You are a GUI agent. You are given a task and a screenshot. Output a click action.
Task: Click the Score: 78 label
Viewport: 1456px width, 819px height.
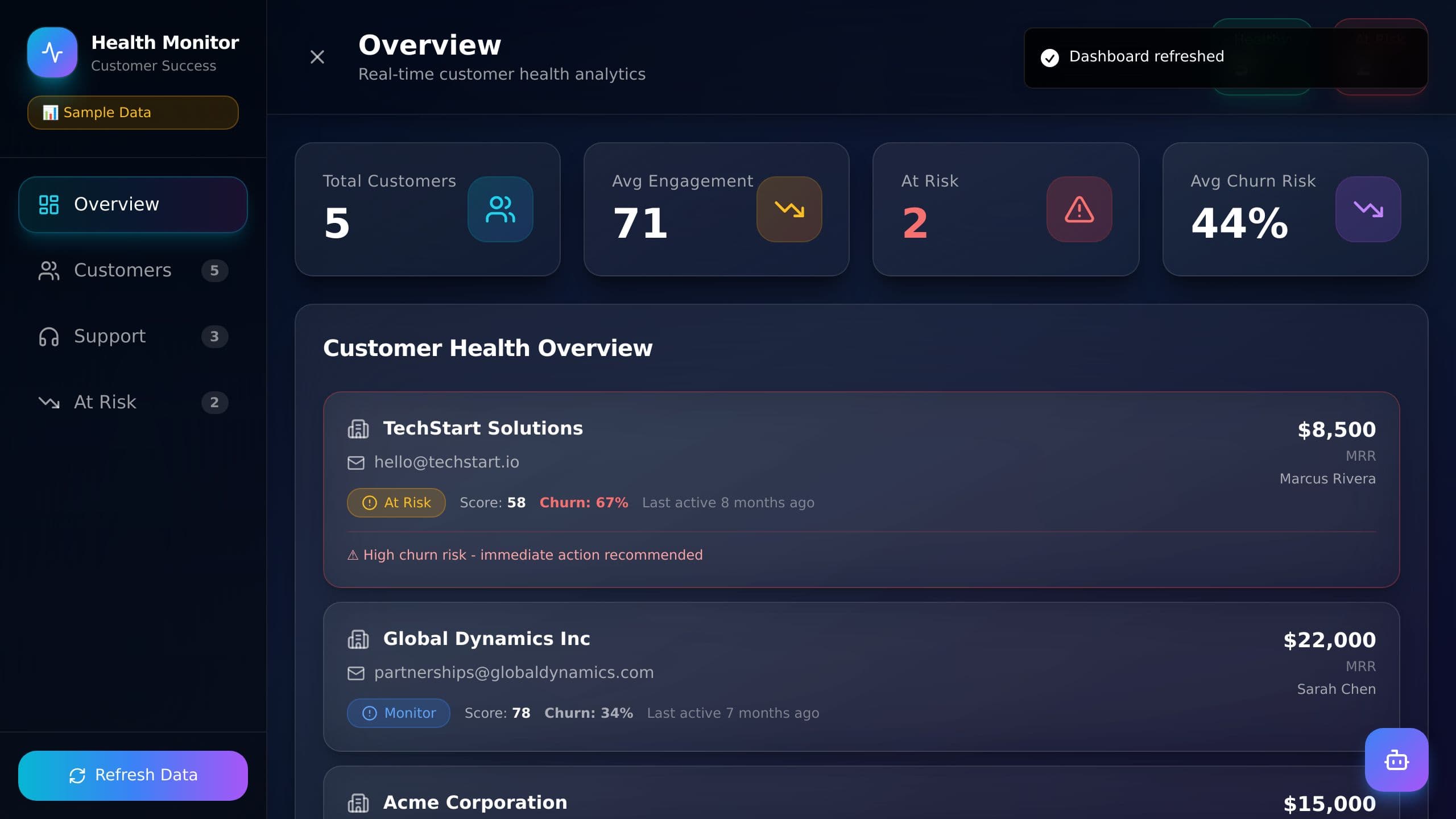(x=498, y=713)
